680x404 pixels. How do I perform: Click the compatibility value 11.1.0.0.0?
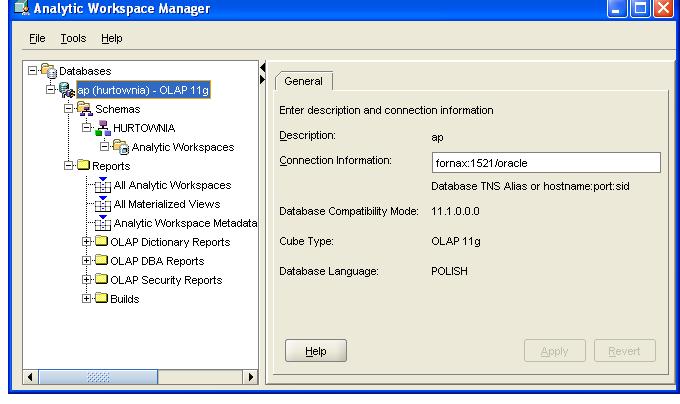coord(455,211)
